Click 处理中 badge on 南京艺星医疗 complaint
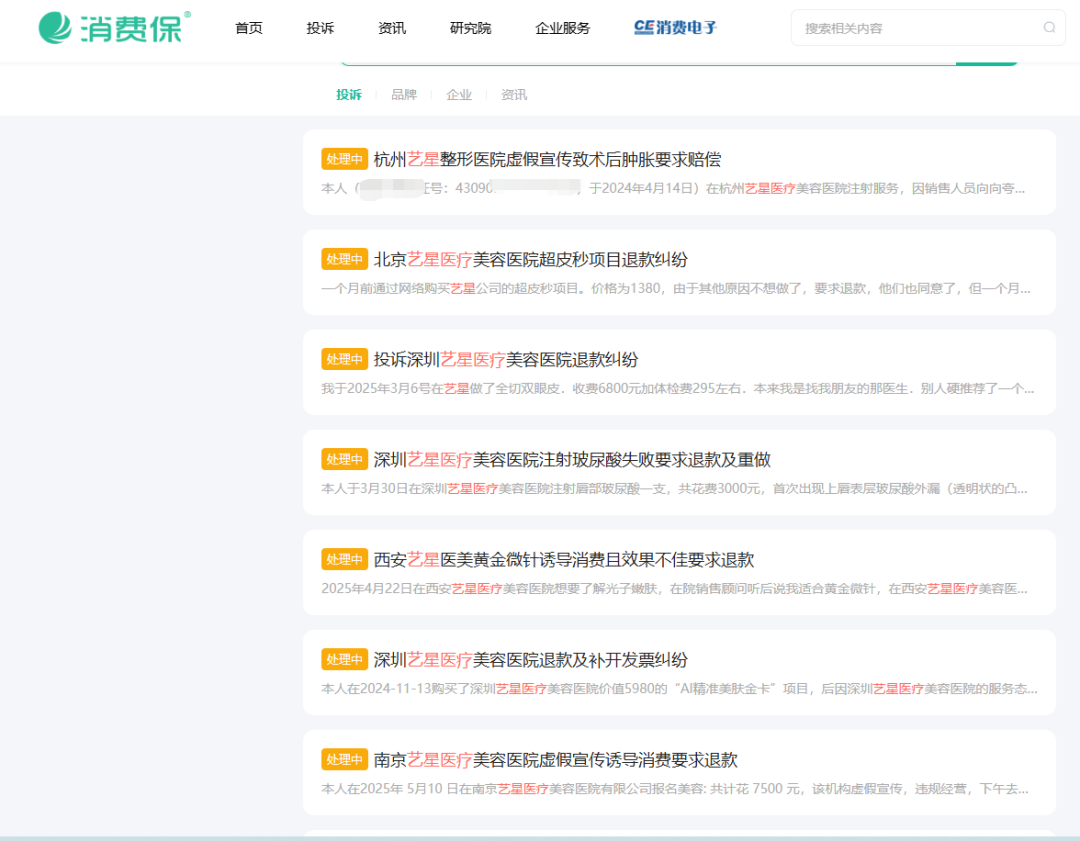This screenshot has width=1080, height=841. tap(344, 759)
